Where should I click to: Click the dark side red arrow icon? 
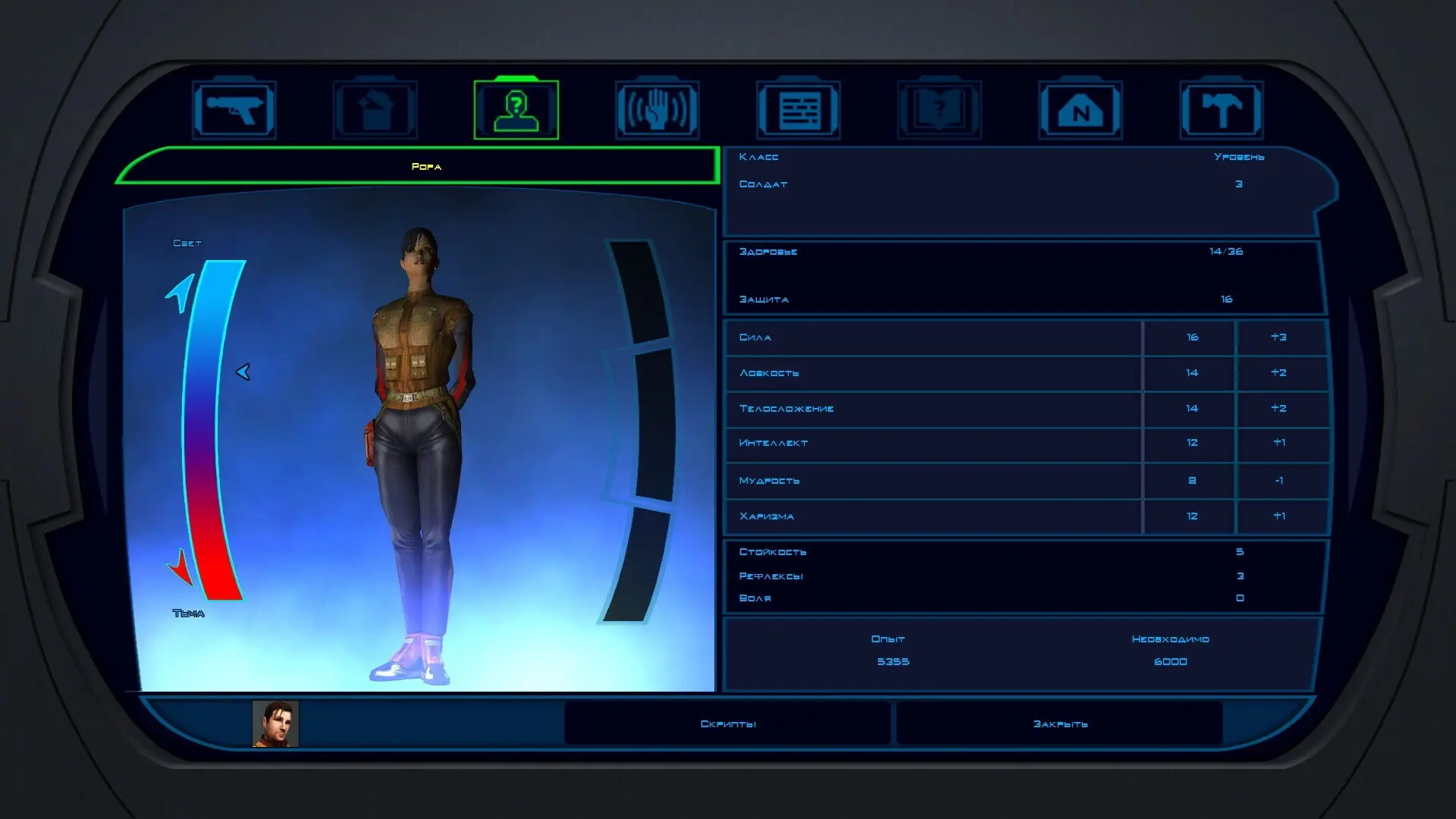click(180, 566)
